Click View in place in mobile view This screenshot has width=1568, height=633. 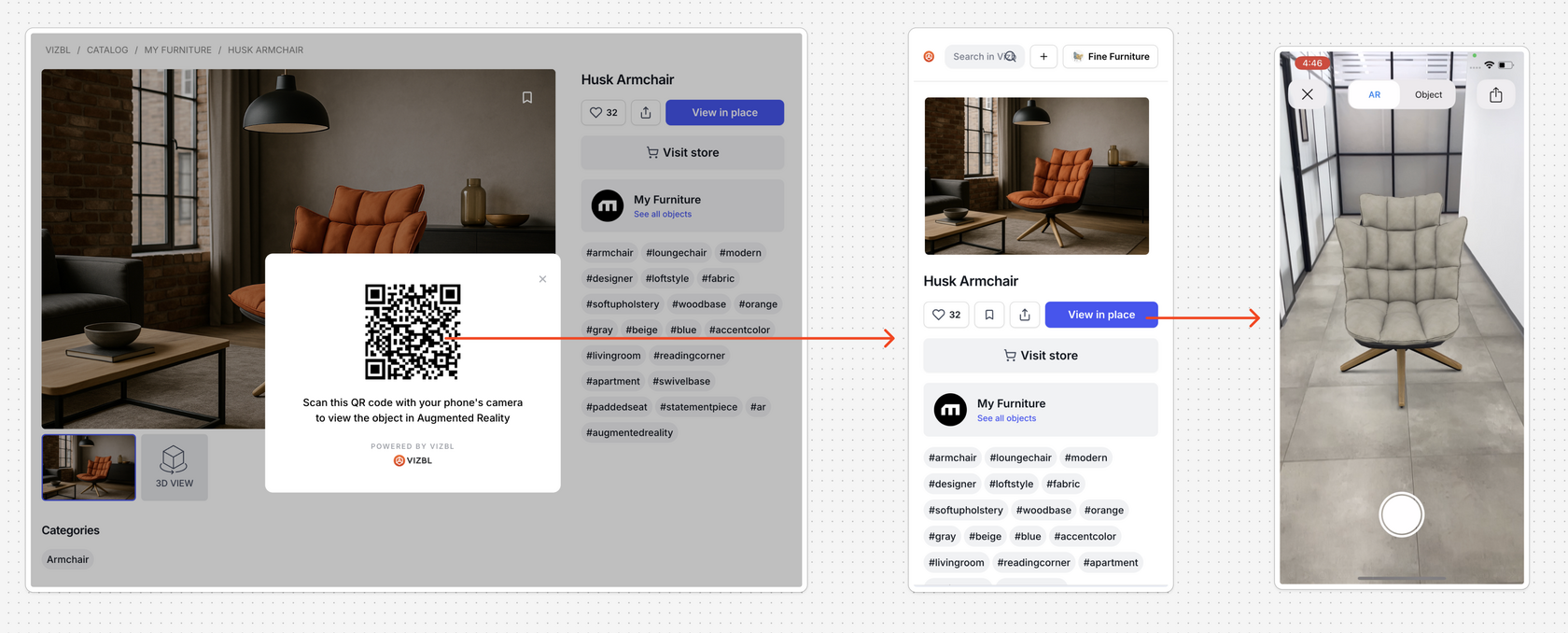tap(1101, 315)
